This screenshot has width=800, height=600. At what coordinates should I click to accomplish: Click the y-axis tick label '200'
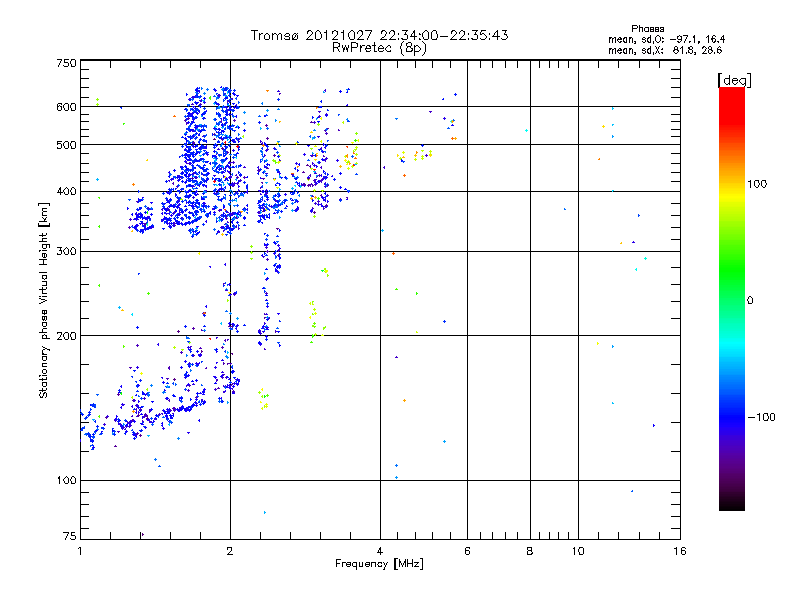pos(66,336)
